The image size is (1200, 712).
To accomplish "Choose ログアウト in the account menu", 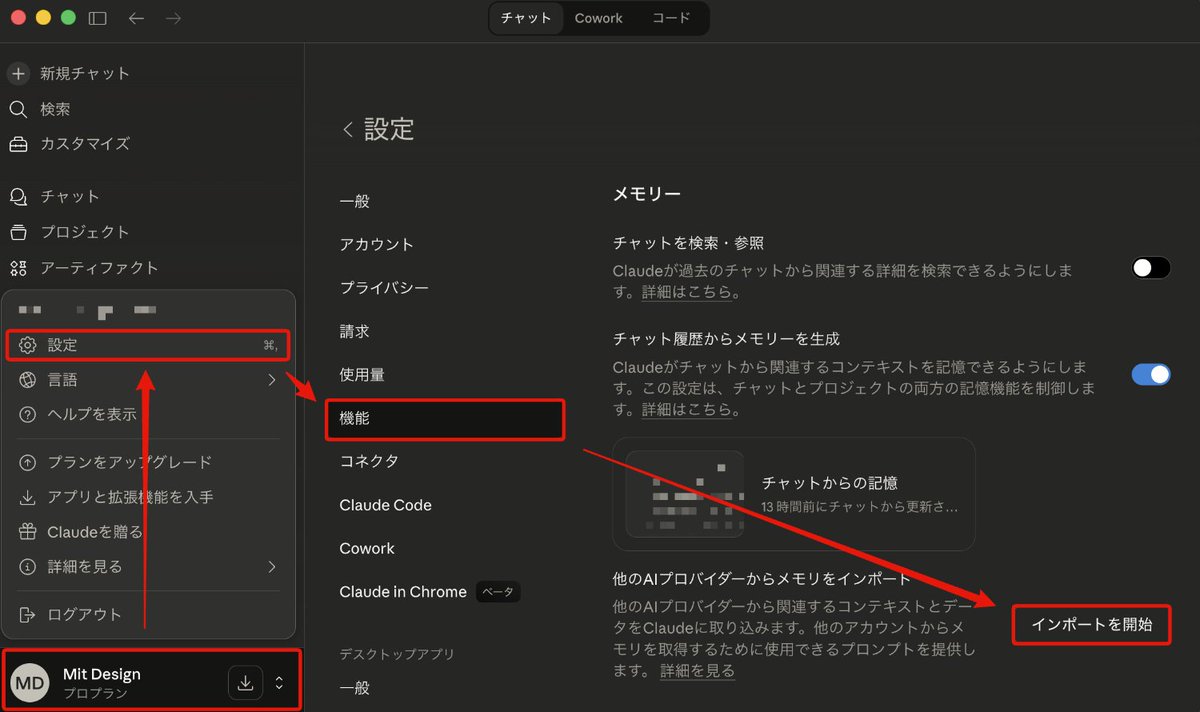I will point(148,614).
